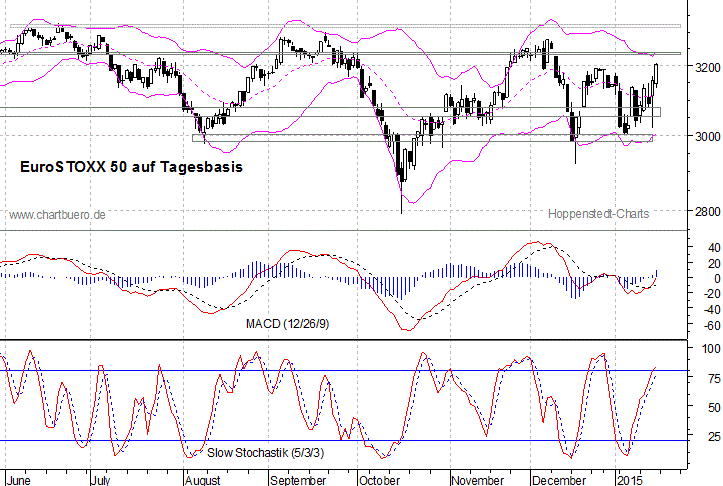The height and width of the screenshot is (486, 723).
Task: Click the MACD axis value -60
Action: click(x=712, y=326)
